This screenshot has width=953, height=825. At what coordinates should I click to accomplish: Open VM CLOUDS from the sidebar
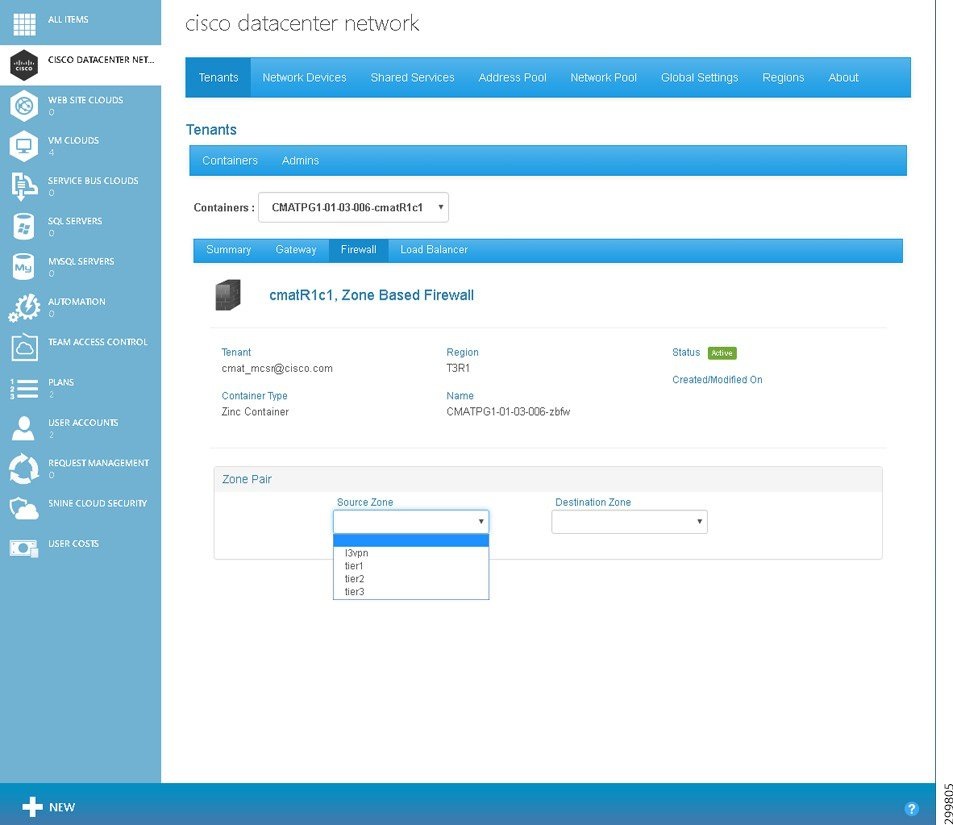pyautogui.click(x=23, y=145)
